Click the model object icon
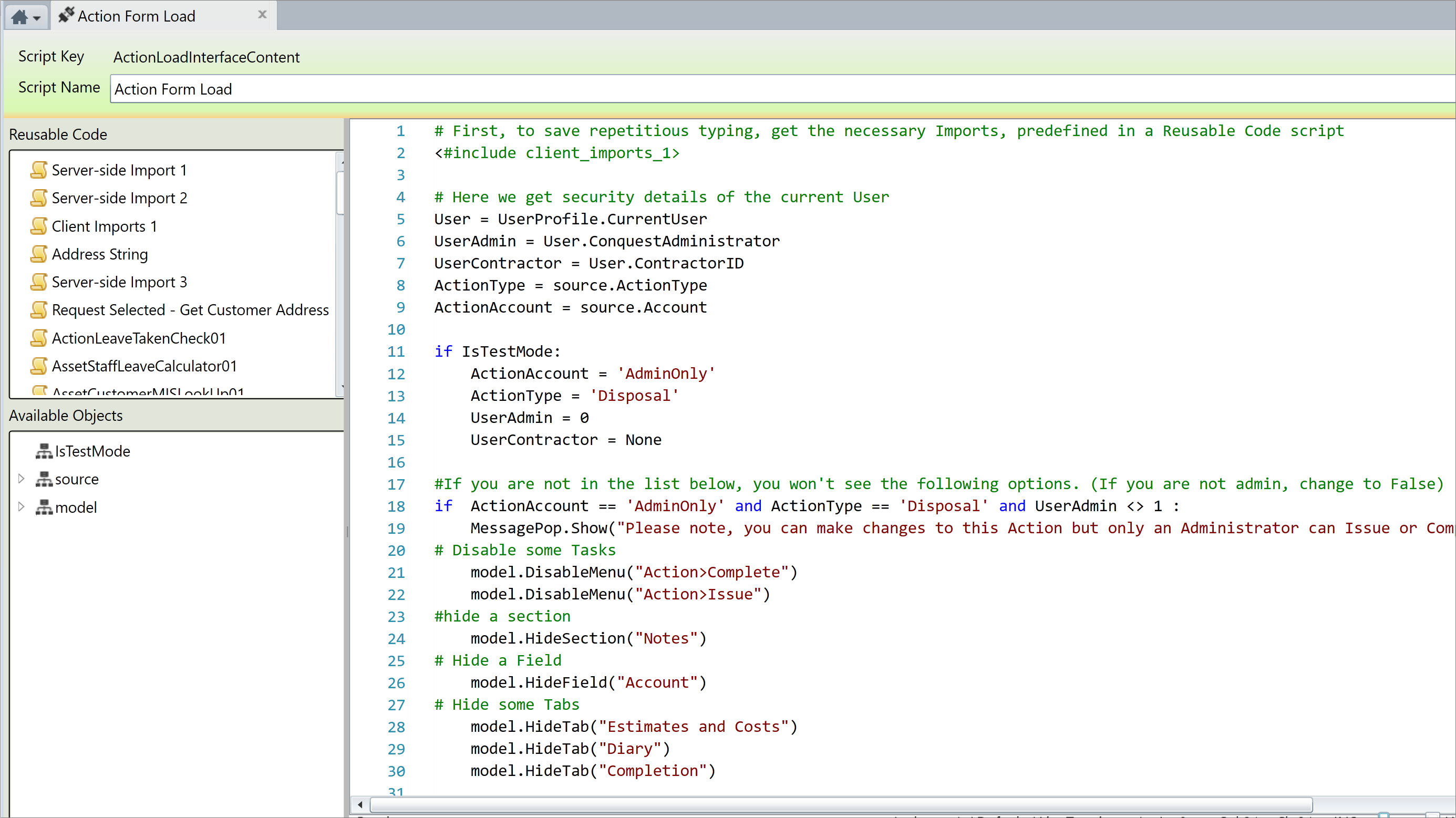The height and width of the screenshot is (818, 1456). pyautogui.click(x=44, y=507)
